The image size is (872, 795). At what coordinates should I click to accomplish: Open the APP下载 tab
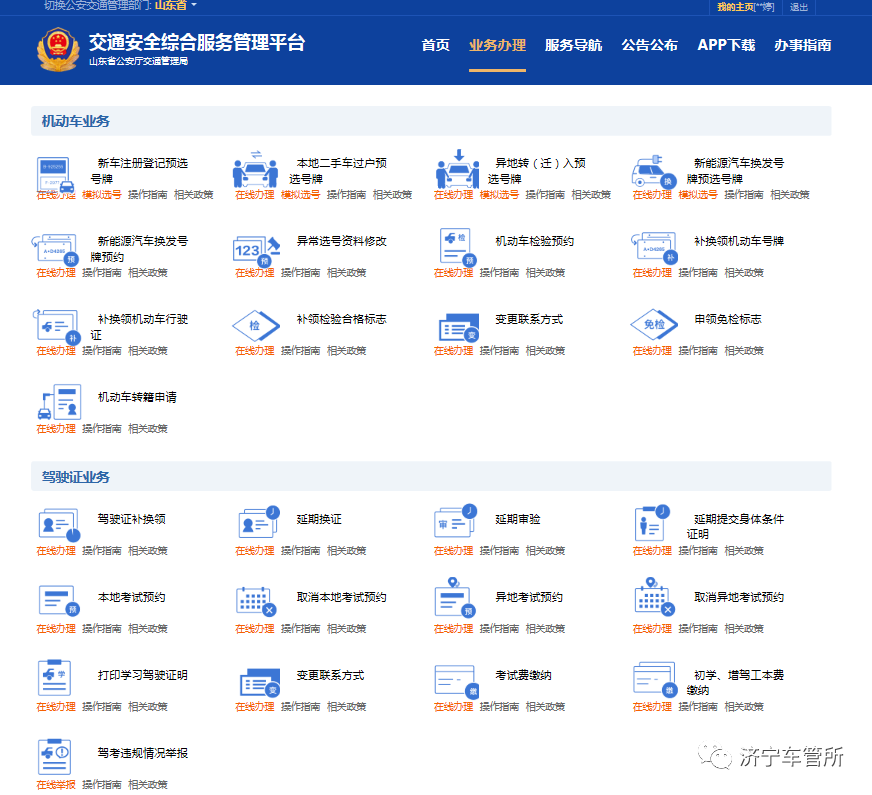726,45
